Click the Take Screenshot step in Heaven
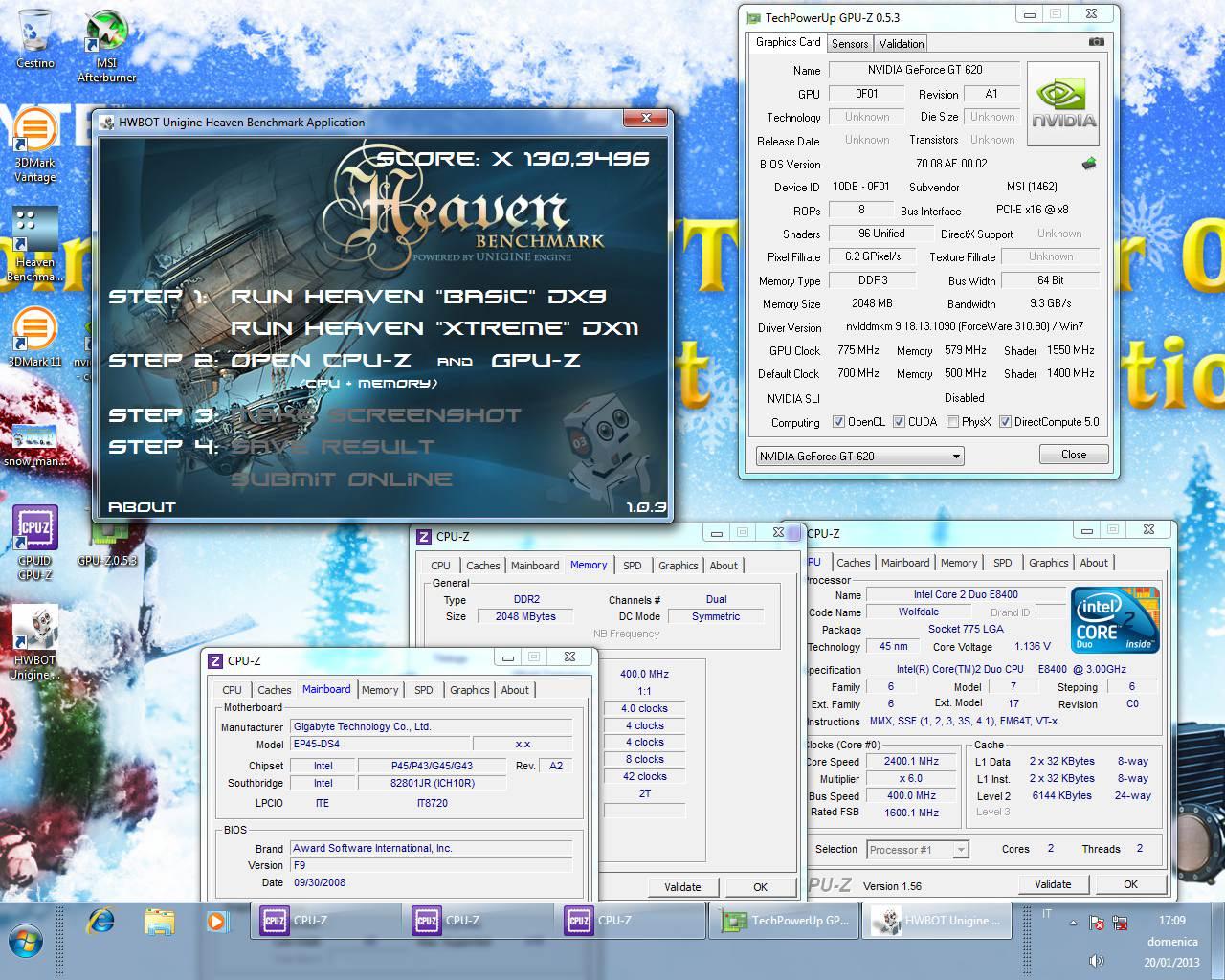Image resolution: width=1225 pixels, height=980 pixels. click(x=375, y=415)
